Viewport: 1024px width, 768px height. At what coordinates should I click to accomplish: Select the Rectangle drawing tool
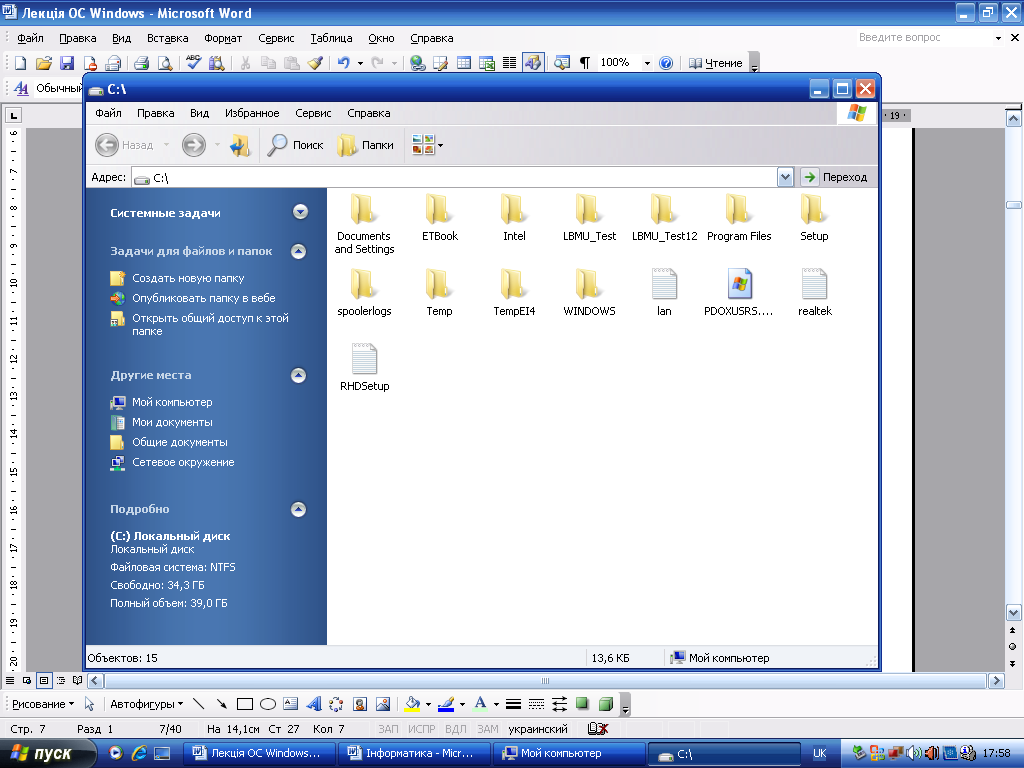tap(245, 704)
